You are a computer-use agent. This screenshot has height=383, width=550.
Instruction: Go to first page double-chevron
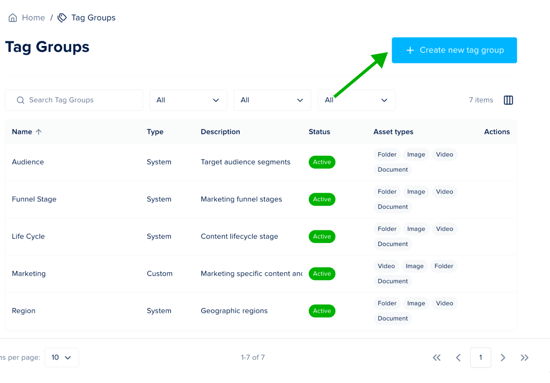pos(436,357)
